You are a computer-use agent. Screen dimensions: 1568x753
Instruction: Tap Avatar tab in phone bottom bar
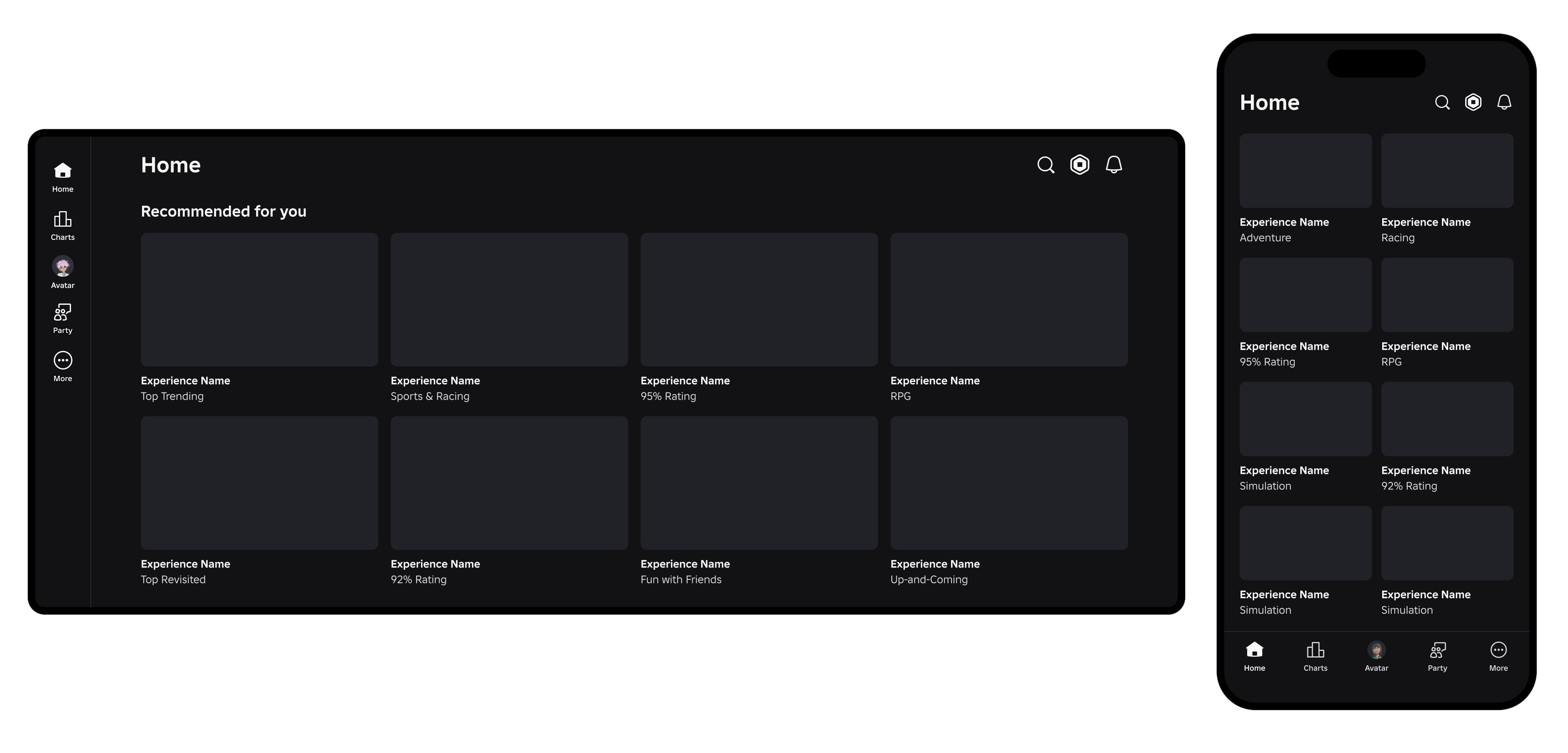tap(1376, 657)
